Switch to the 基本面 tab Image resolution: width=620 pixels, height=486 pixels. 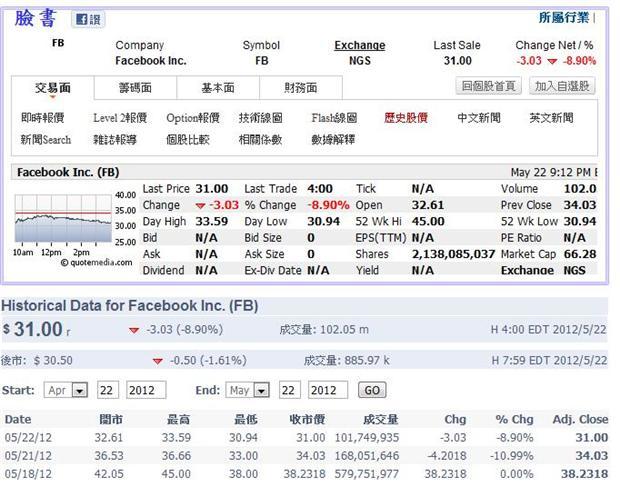(218, 88)
